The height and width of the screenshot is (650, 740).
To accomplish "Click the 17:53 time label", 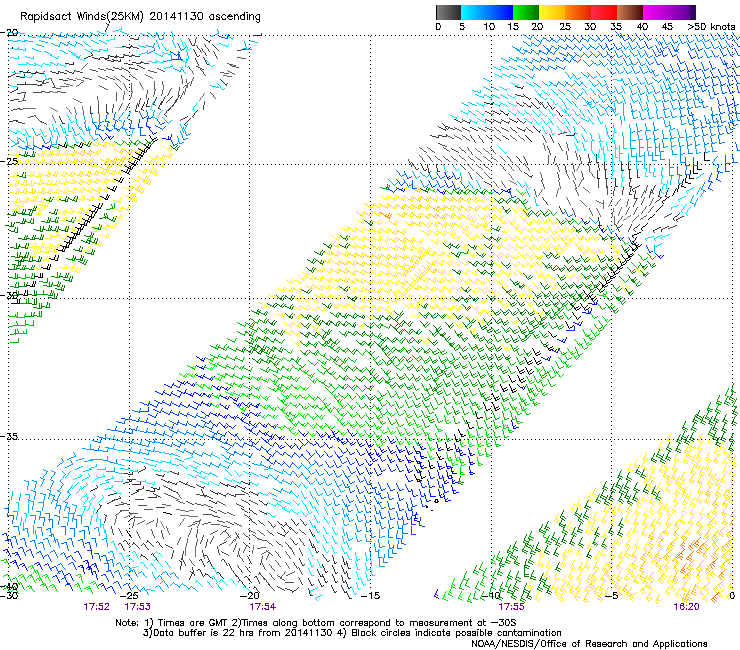I will click(x=137, y=607).
